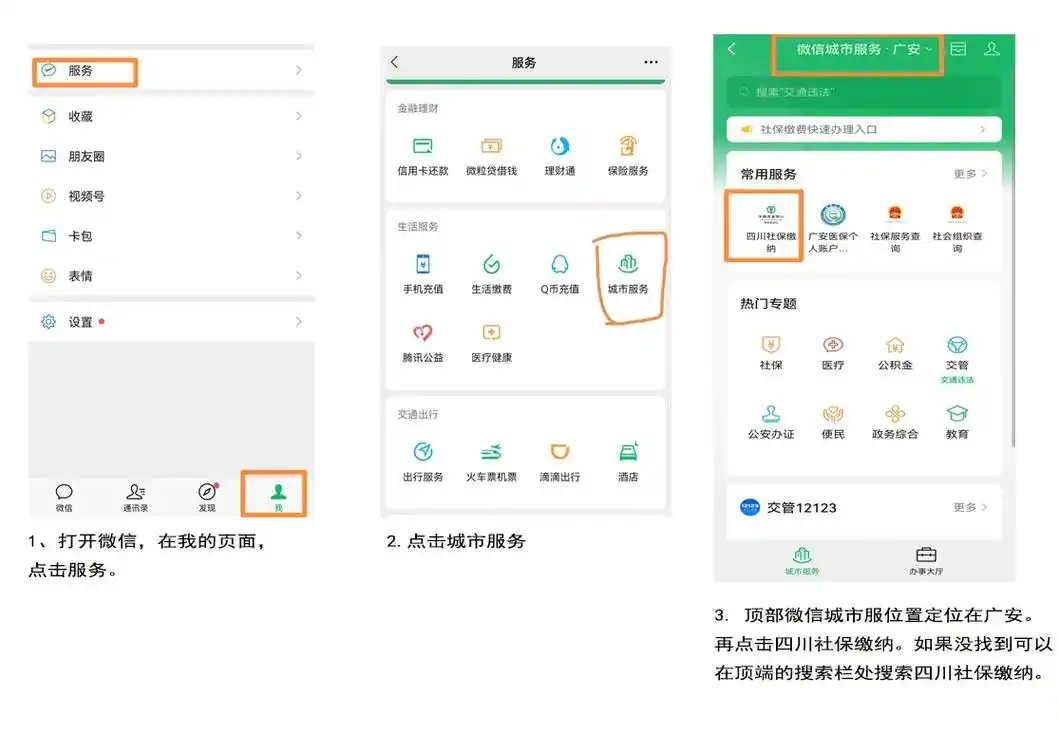Open the profile icon in the city services header

click(x=991, y=49)
